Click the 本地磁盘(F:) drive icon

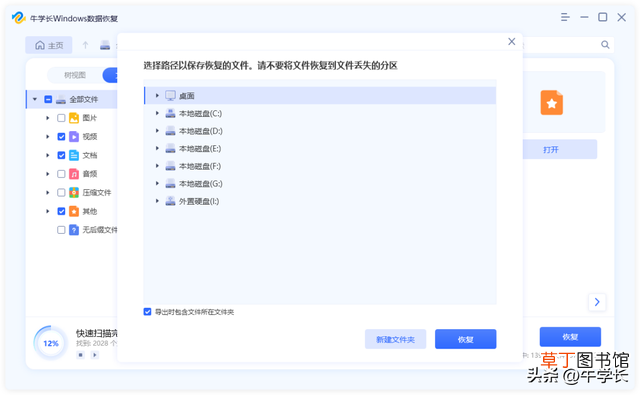170,166
